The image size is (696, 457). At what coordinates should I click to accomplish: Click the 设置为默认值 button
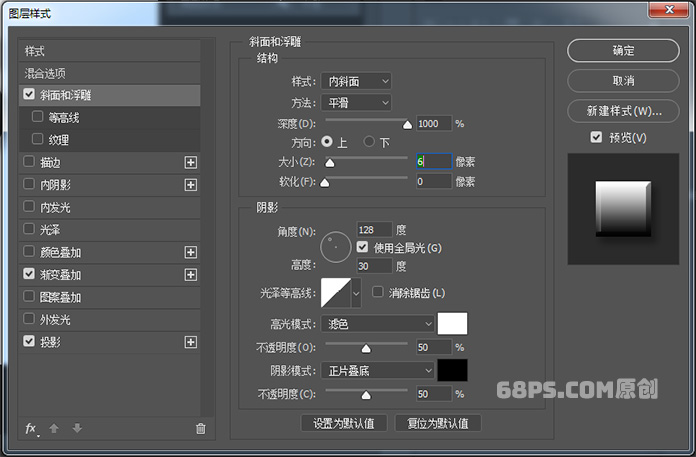point(344,423)
